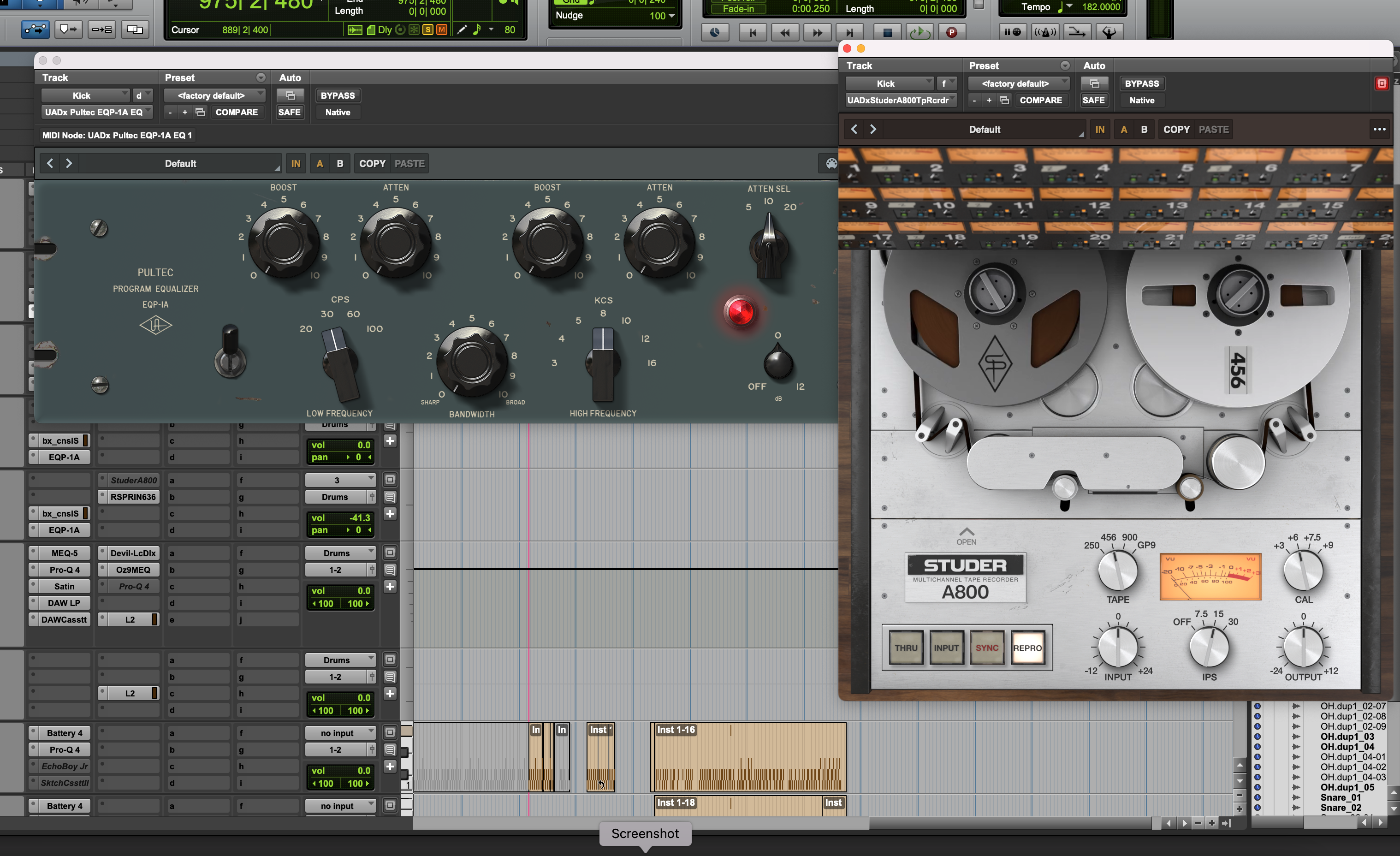Toggle the Online clock button in transport
This screenshot has height=856, width=1400.
(x=715, y=32)
